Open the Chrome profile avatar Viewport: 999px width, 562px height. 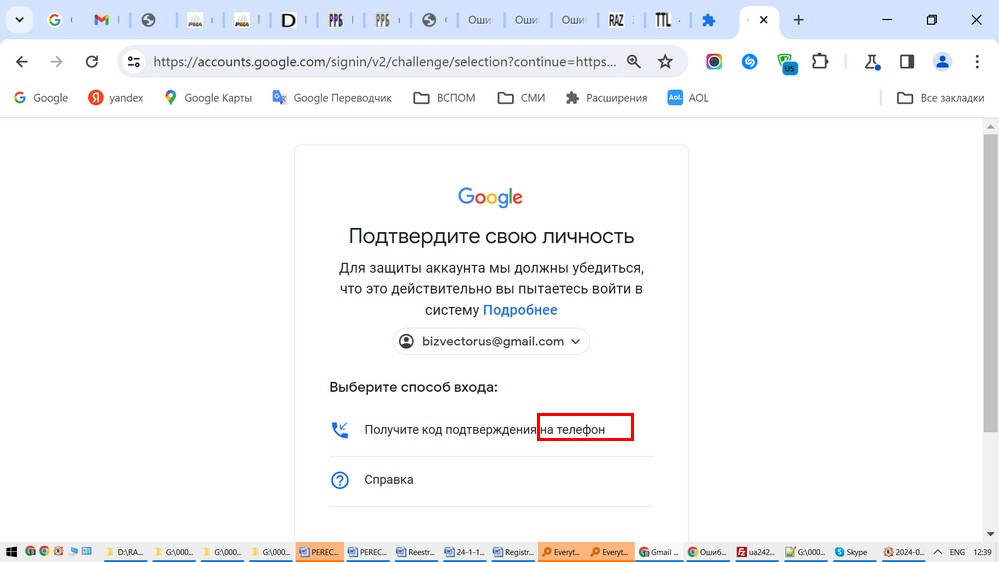click(942, 62)
